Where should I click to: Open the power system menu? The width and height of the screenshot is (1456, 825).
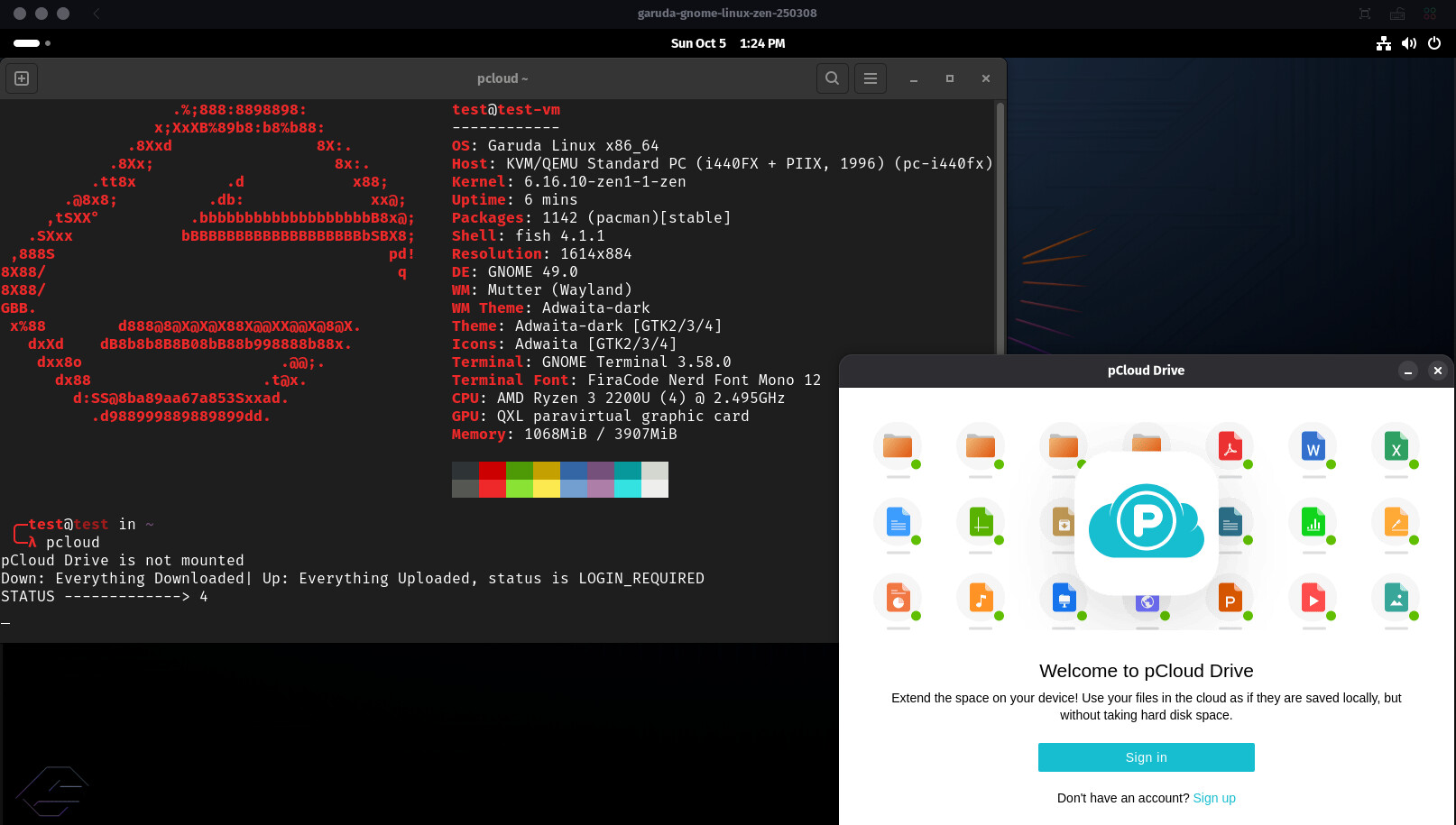click(x=1434, y=43)
